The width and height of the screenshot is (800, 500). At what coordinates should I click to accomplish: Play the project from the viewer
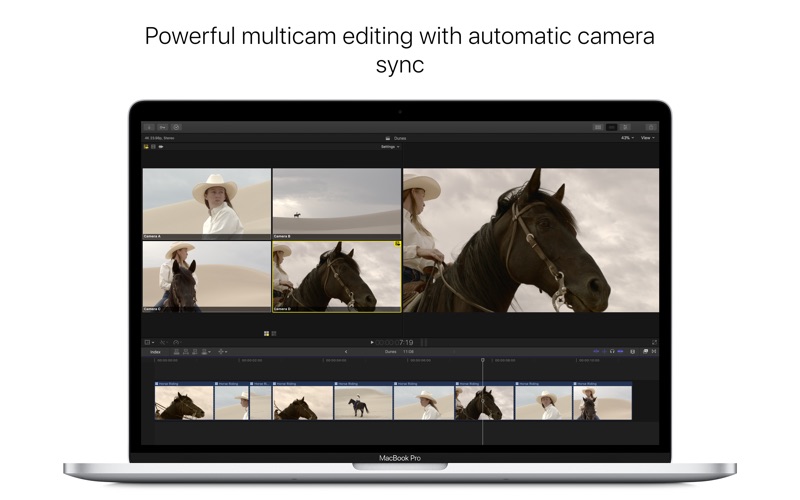(x=371, y=342)
